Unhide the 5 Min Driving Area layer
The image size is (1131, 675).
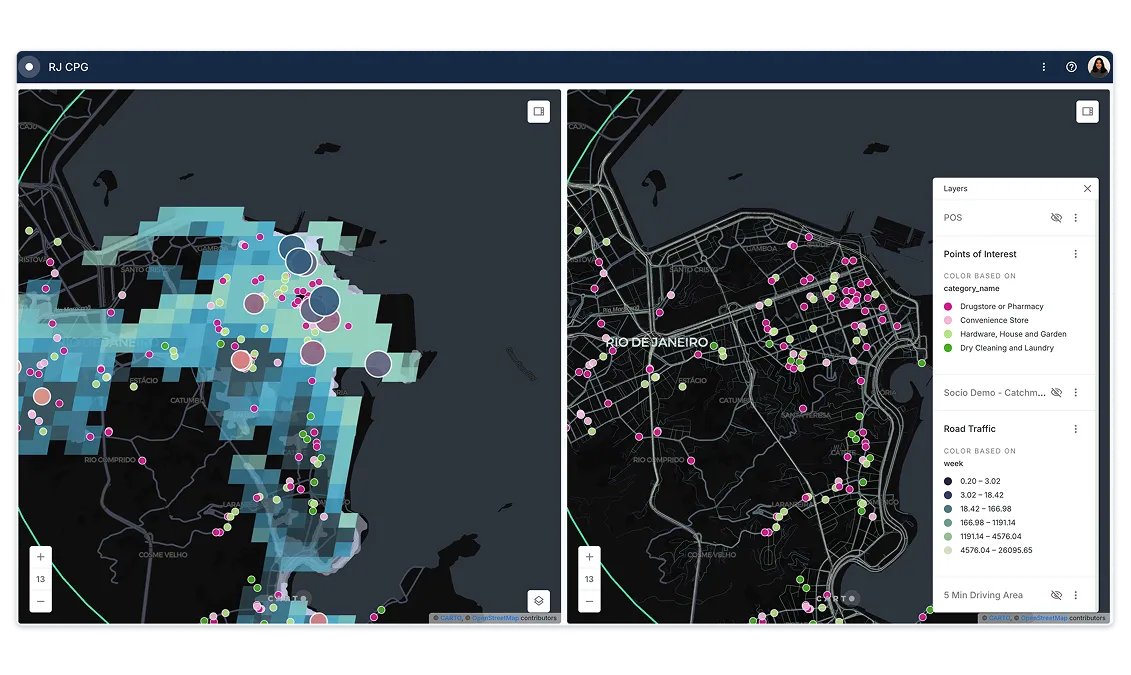(x=1056, y=594)
